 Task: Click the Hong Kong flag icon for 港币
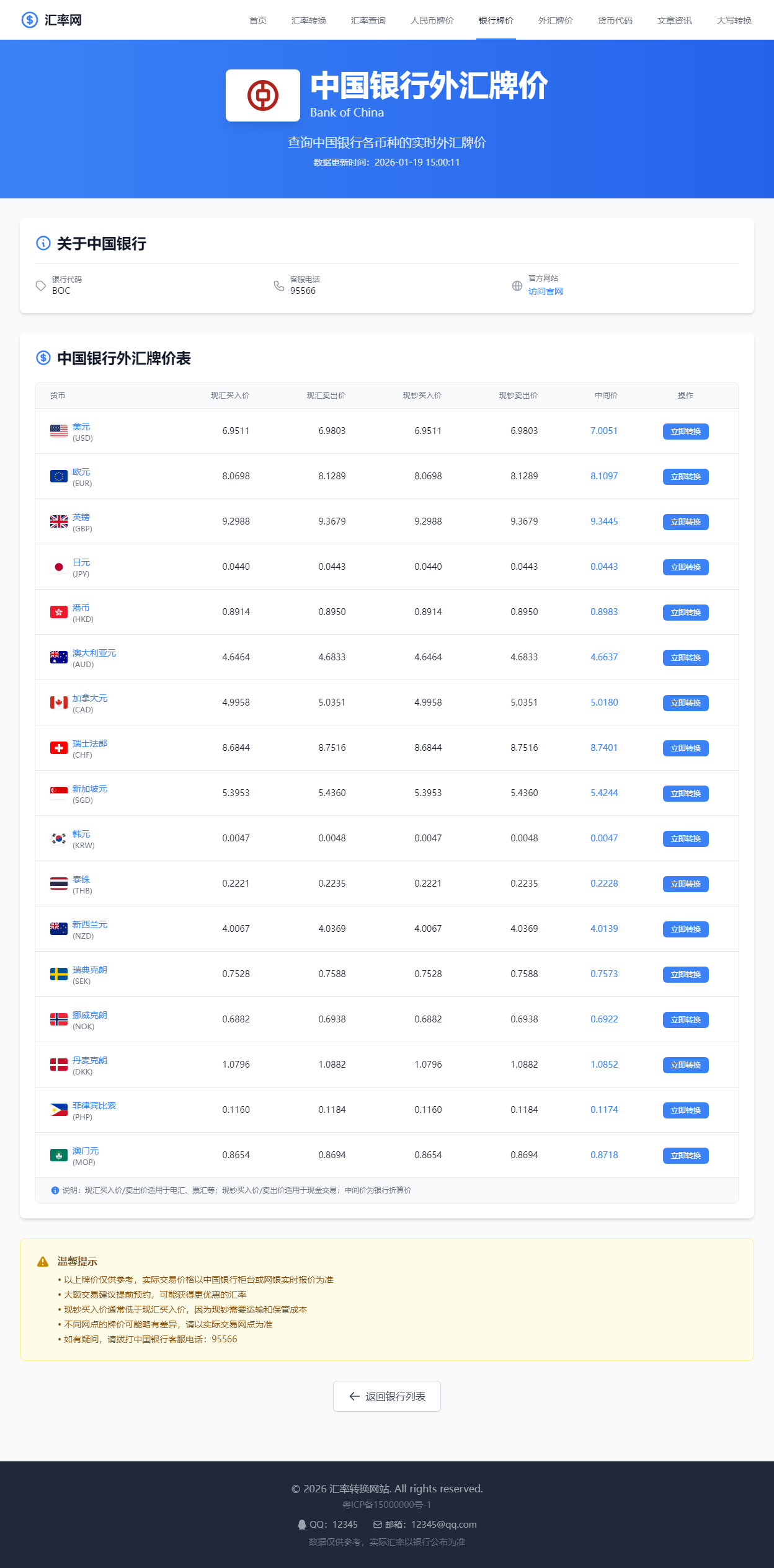click(x=59, y=612)
